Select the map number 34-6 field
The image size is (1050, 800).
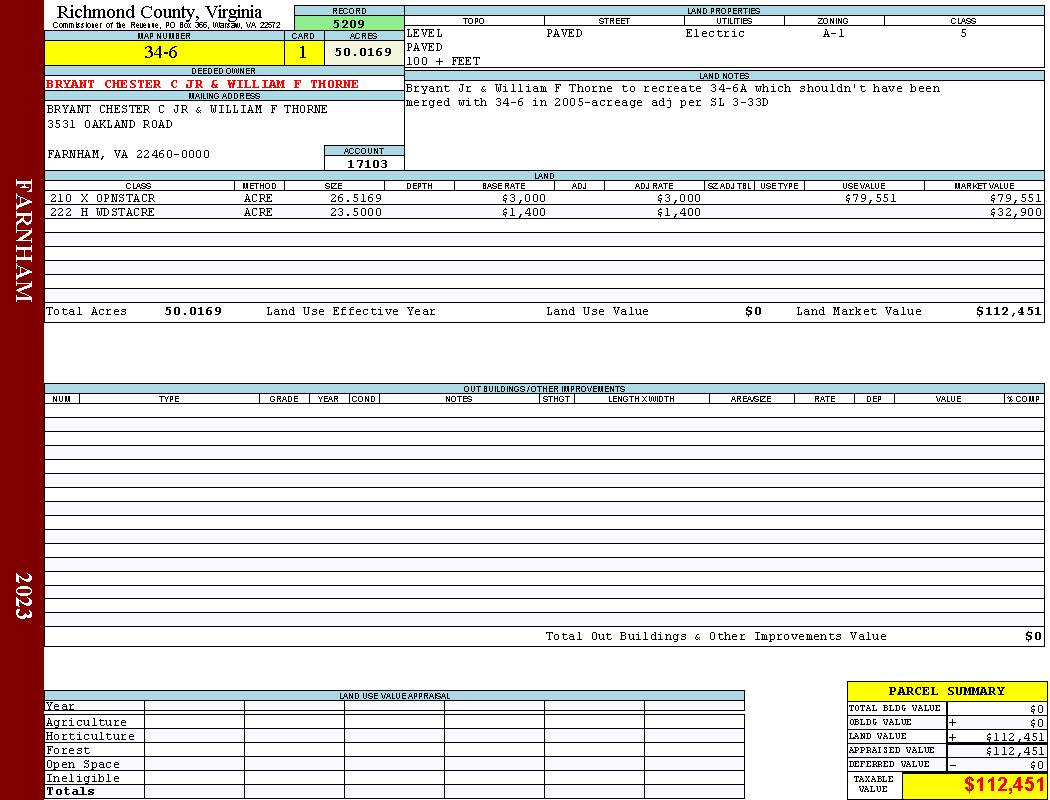coord(164,52)
